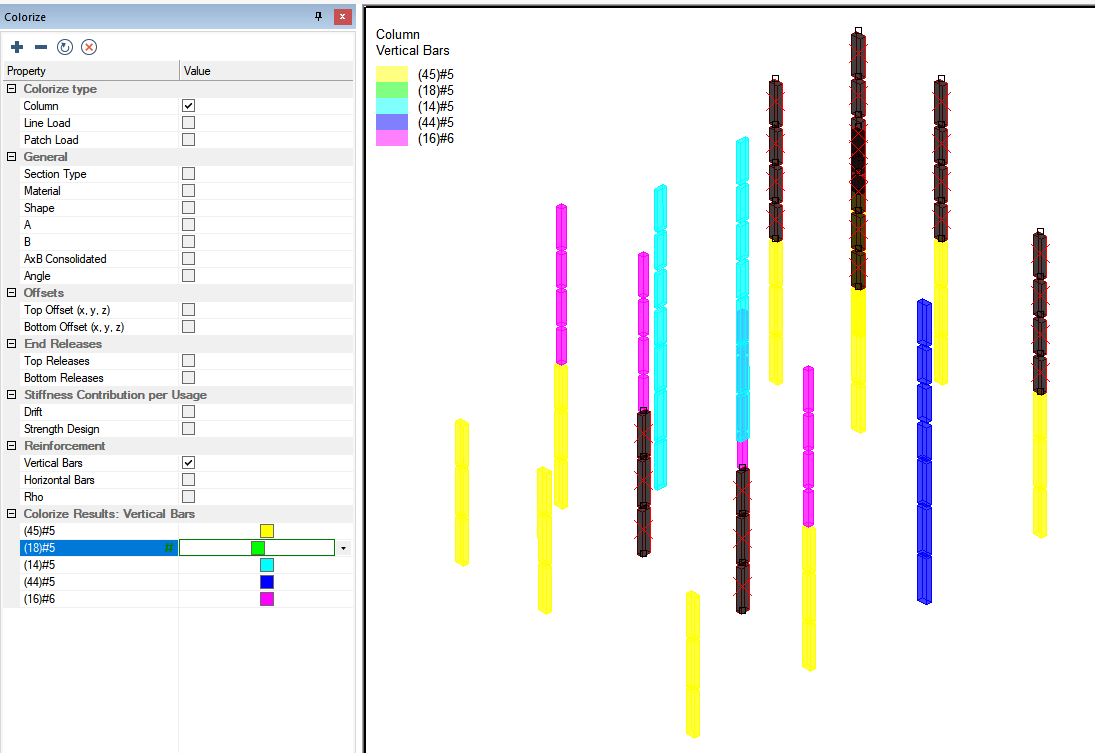Enable the Line Load checkbox

188,123
